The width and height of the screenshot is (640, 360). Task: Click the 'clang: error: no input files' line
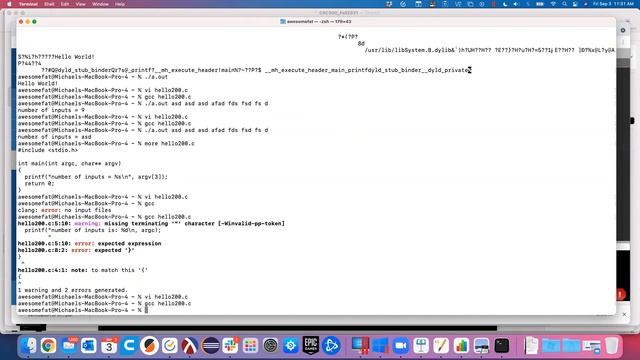click(64, 210)
